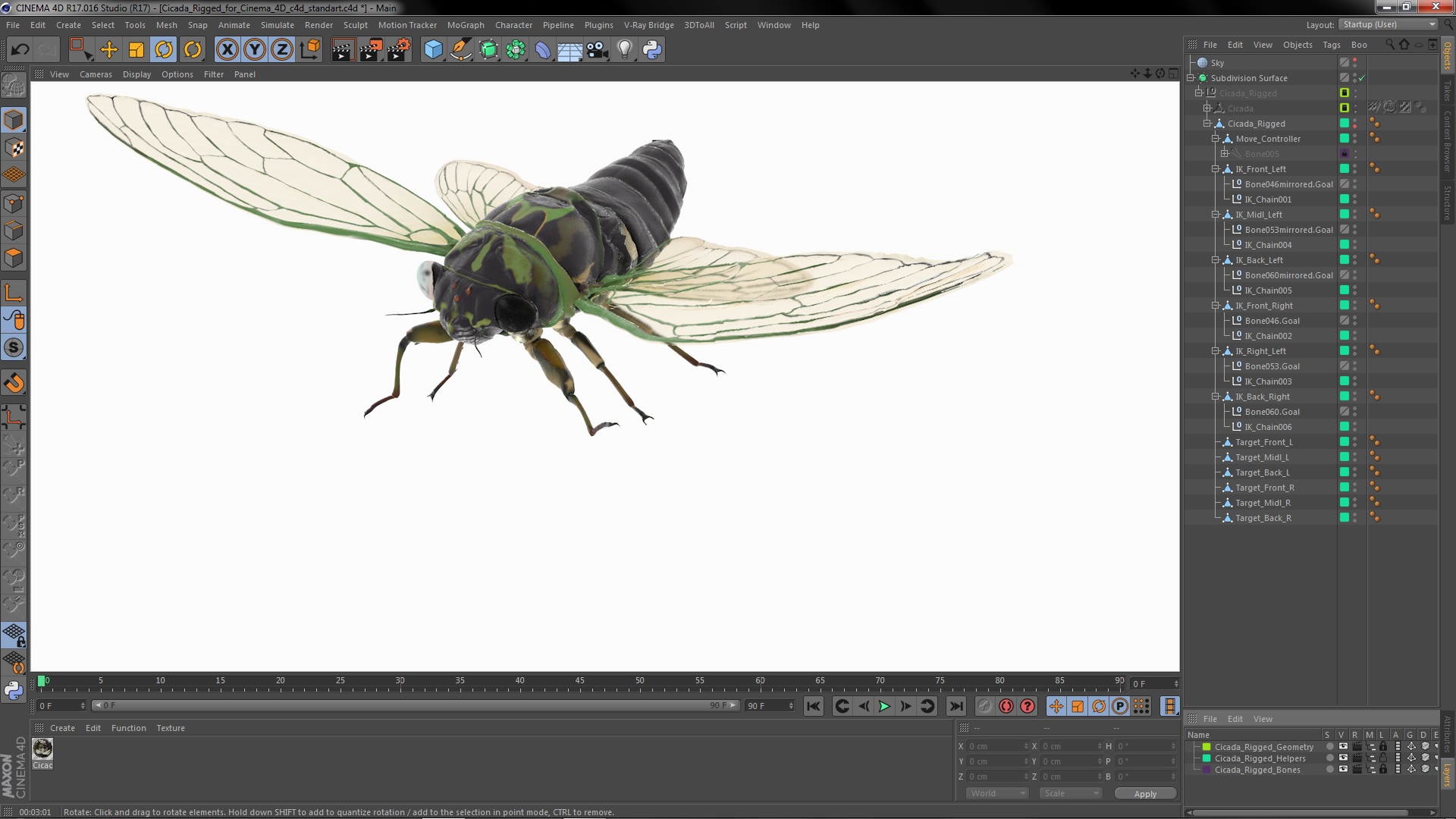This screenshot has height=819, width=1456.
Task: Toggle visibility dots of Target_Front_L
Action: 1355,442
